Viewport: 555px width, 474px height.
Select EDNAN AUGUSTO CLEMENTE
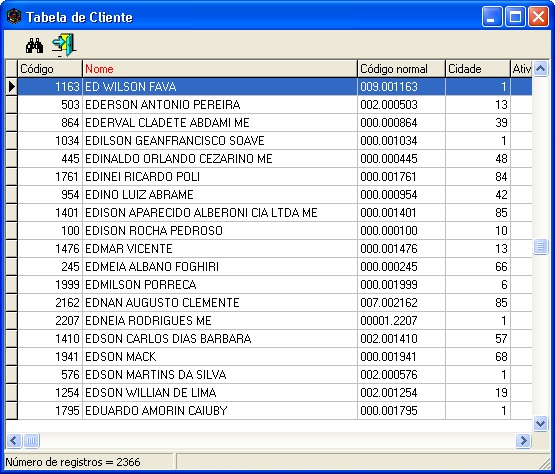(220, 303)
